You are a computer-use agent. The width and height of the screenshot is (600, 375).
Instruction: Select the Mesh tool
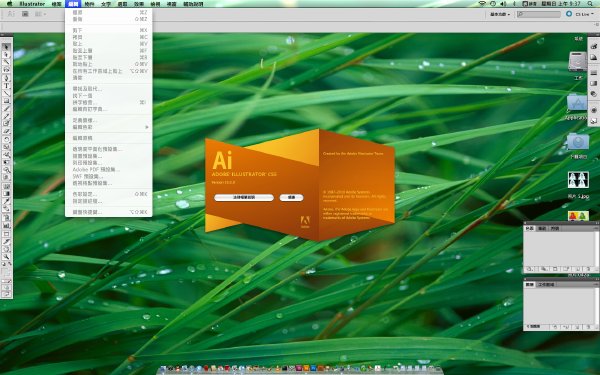click(6, 186)
